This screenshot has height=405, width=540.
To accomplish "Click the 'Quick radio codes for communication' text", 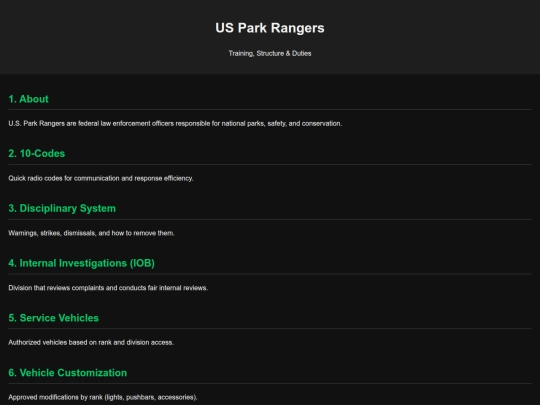I will (x=101, y=178).
